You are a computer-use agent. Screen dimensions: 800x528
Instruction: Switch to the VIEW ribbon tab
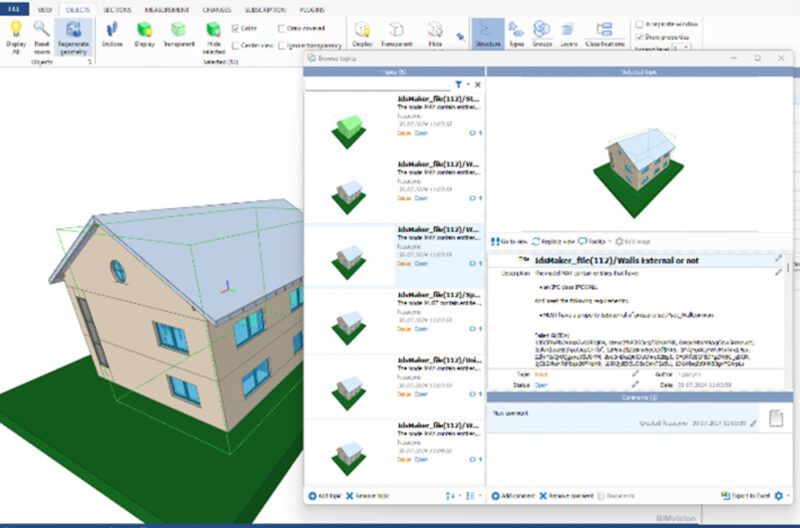45,10
